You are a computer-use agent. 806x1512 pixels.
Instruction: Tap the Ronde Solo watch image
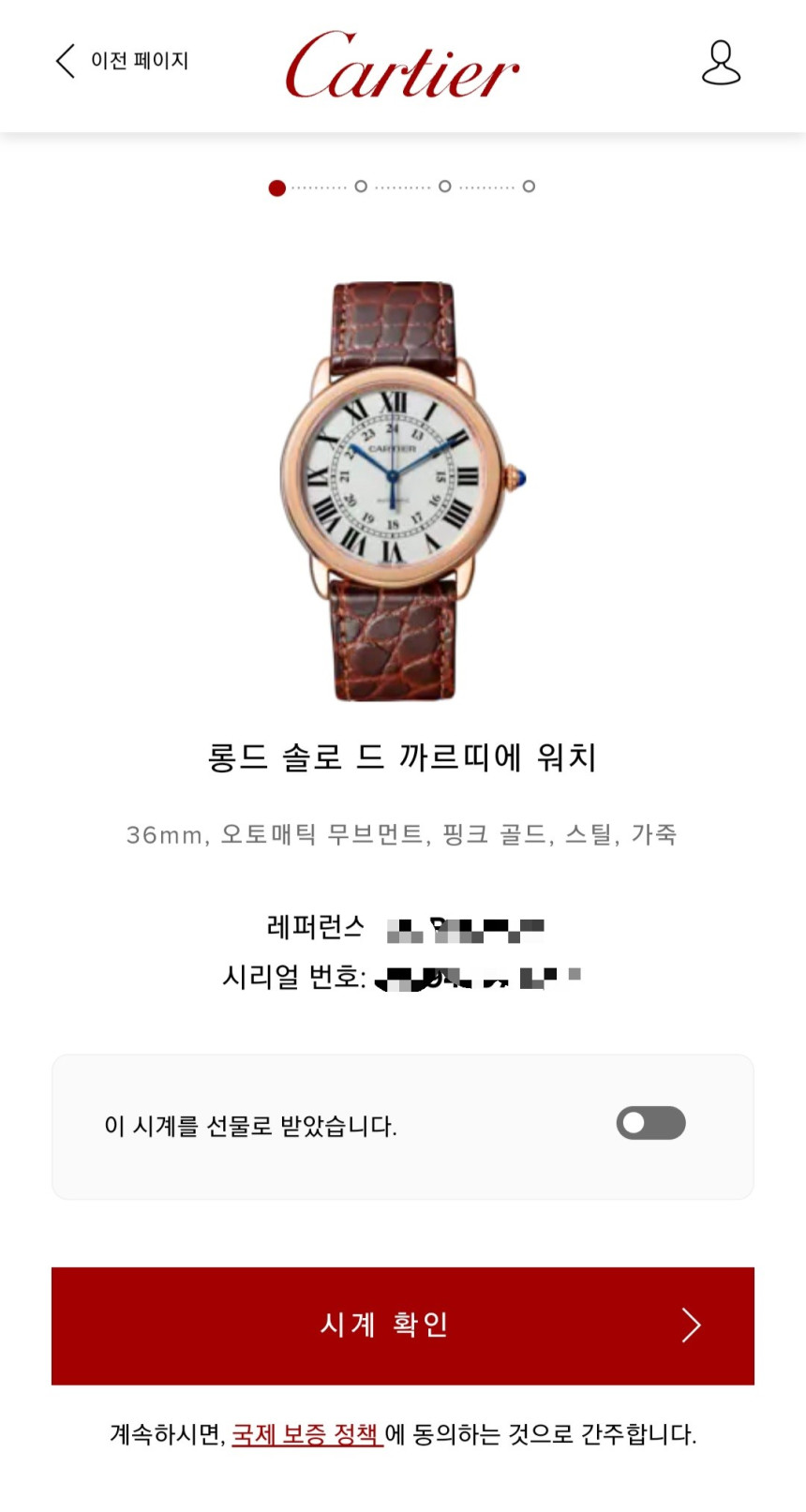[403, 491]
